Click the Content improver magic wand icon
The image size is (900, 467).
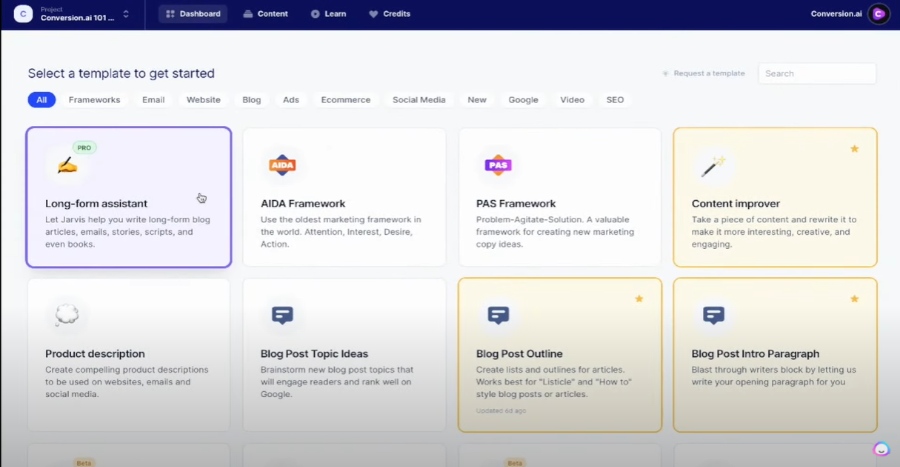[713, 166]
